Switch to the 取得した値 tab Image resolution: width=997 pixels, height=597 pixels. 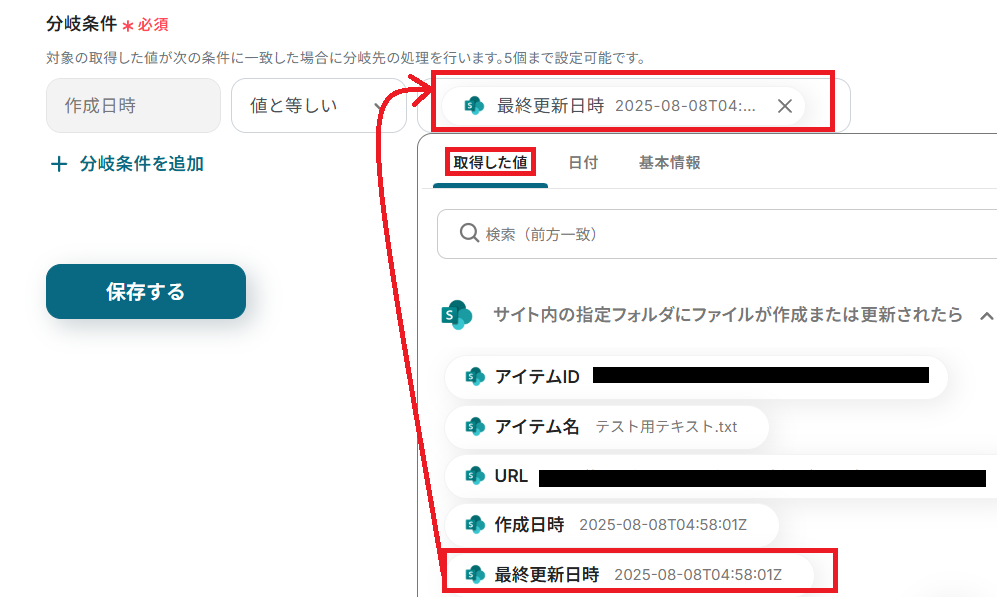coord(490,163)
